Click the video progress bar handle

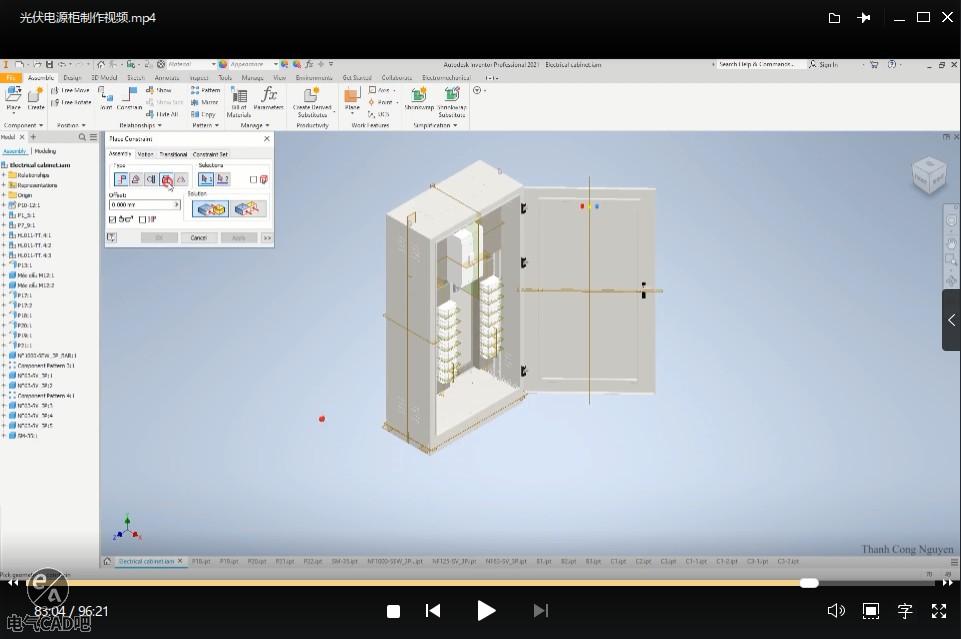[809, 583]
